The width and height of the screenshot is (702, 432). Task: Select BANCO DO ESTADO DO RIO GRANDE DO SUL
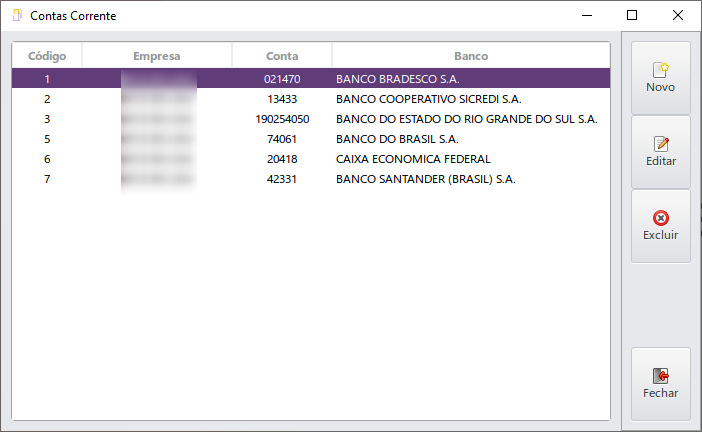pyautogui.click(x=311, y=119)
